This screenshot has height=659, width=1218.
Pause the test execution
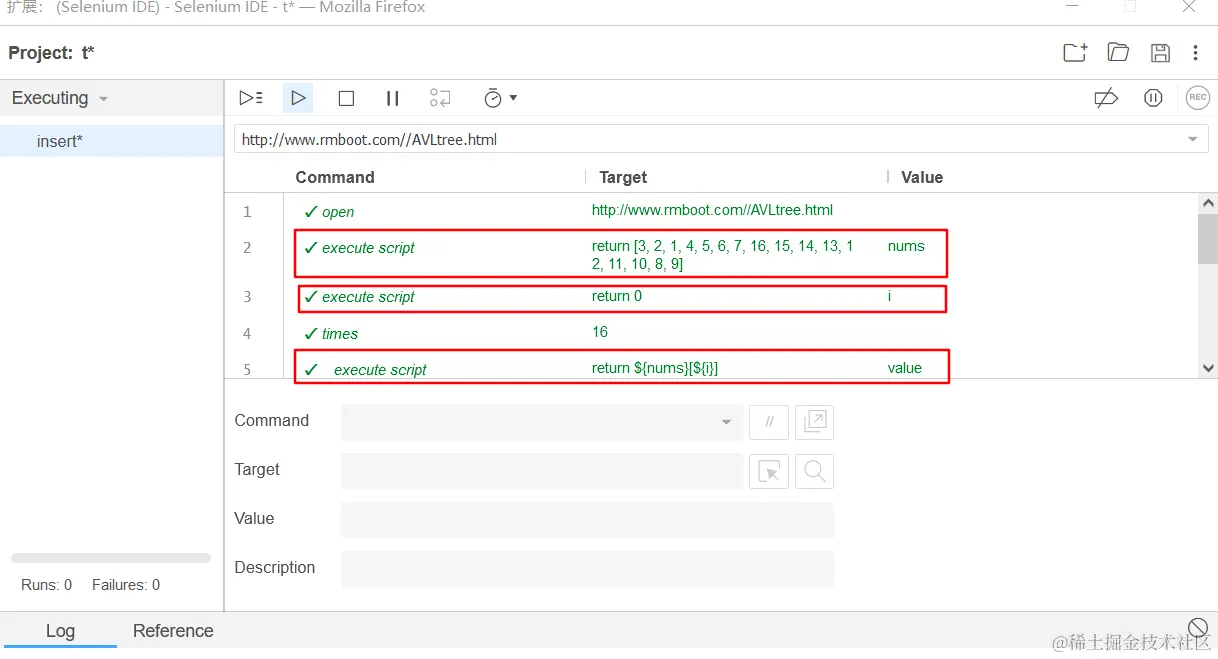pos(392,98)
